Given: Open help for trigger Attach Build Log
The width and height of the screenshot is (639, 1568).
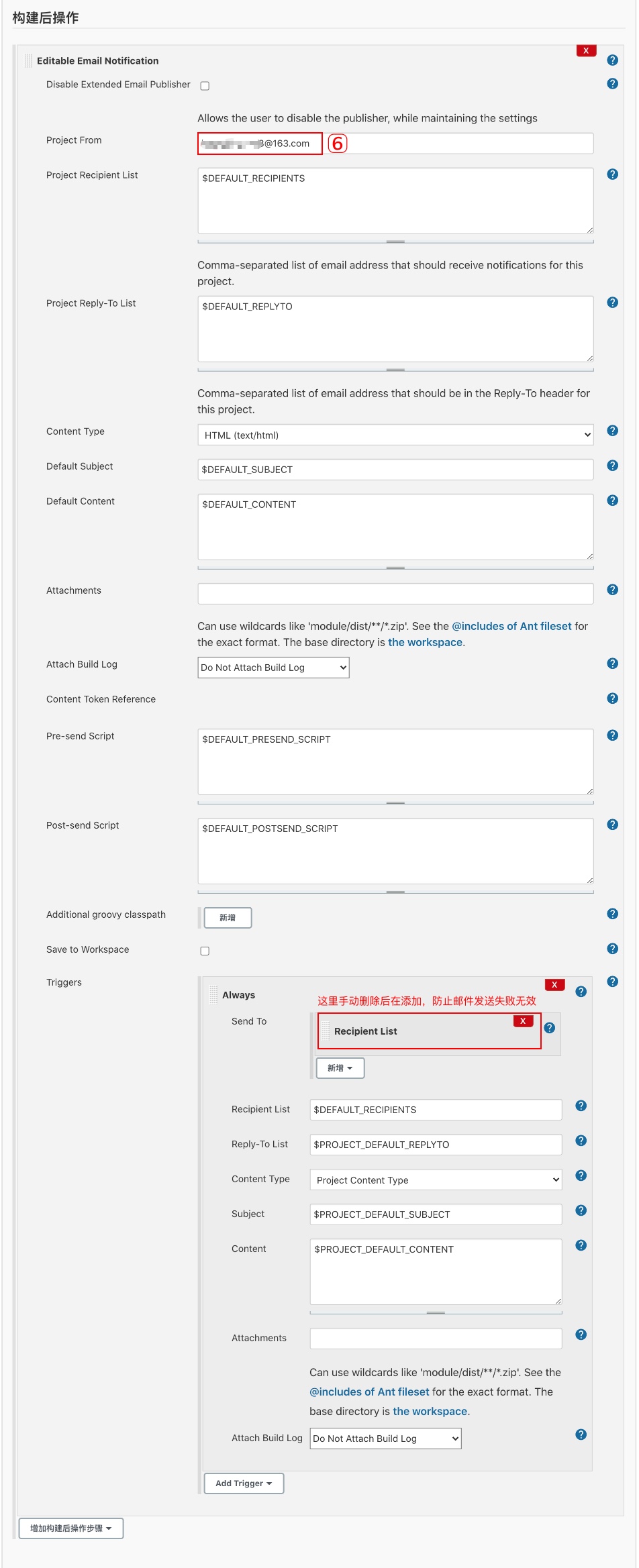Looking at the screenshot, I should click(x=581, y=1434).
